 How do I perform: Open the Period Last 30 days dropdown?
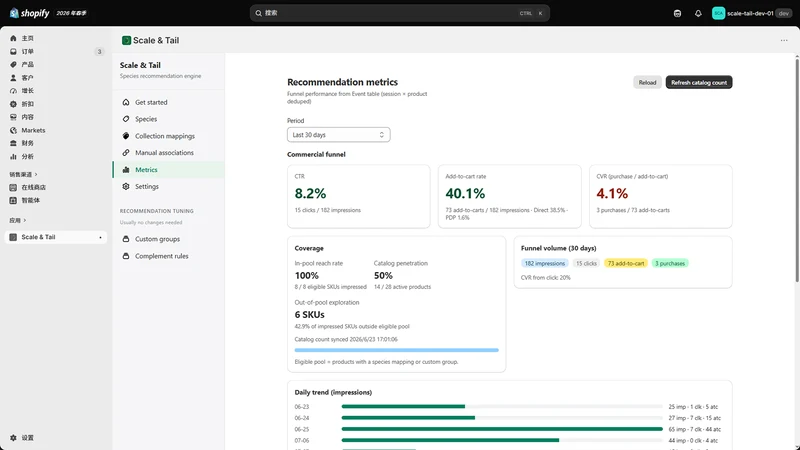pos(339,135)
